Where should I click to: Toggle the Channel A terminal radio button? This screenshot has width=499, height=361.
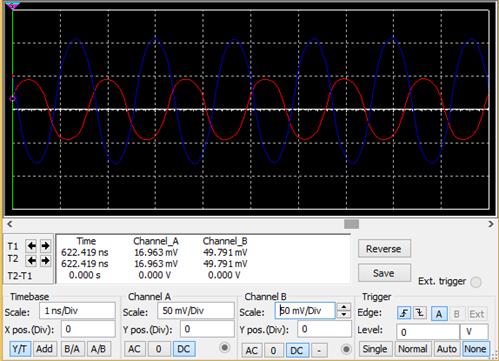click(x=225, y=348)
